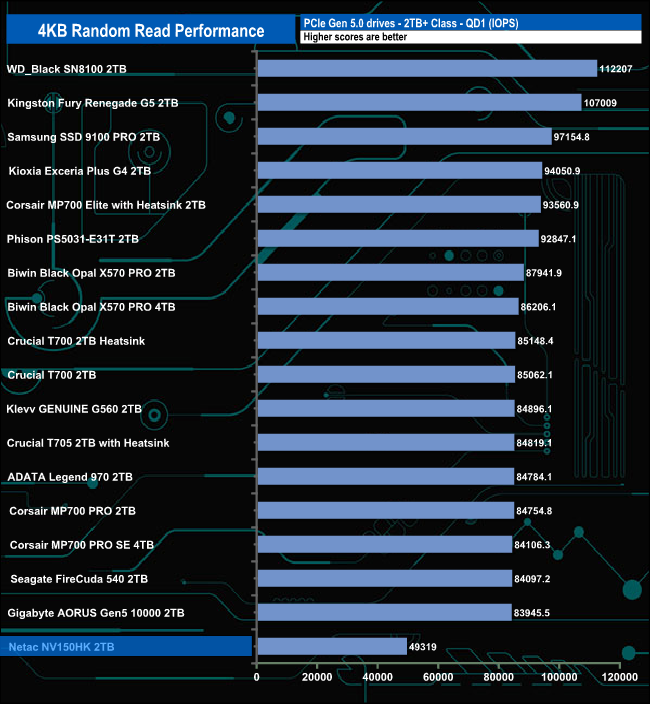Click the 84896.1 score value
Image resolution: width=650 pixels, height=704 pixels.
534,409
